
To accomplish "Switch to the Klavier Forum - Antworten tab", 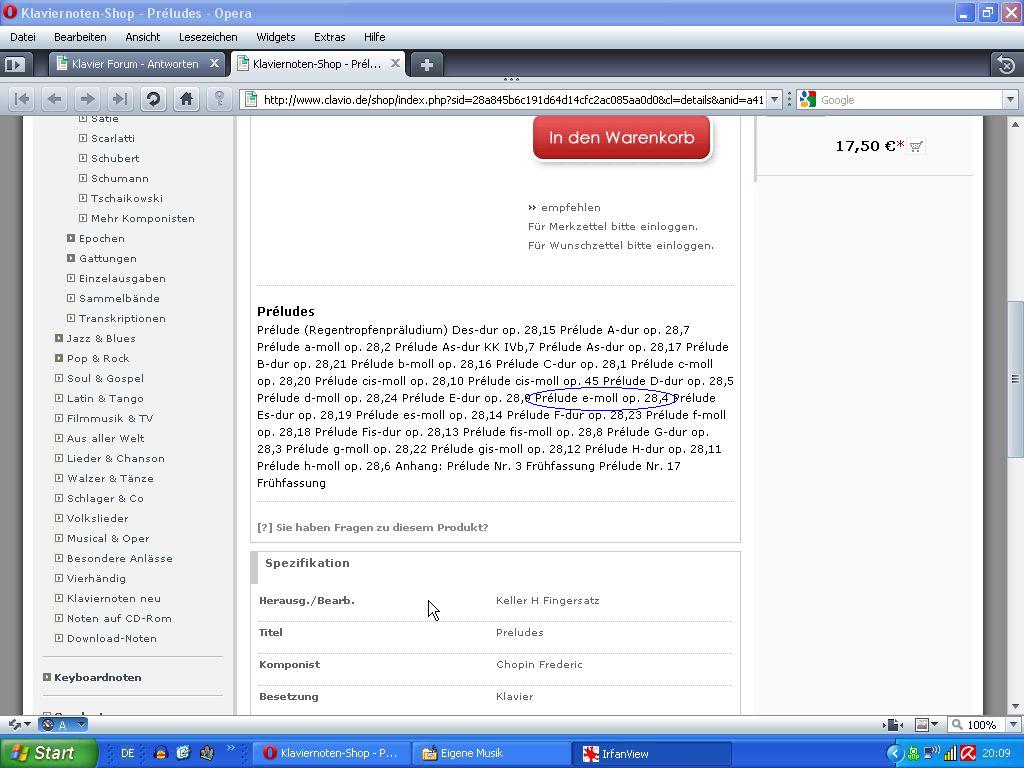I will click(x=137, y=64).
